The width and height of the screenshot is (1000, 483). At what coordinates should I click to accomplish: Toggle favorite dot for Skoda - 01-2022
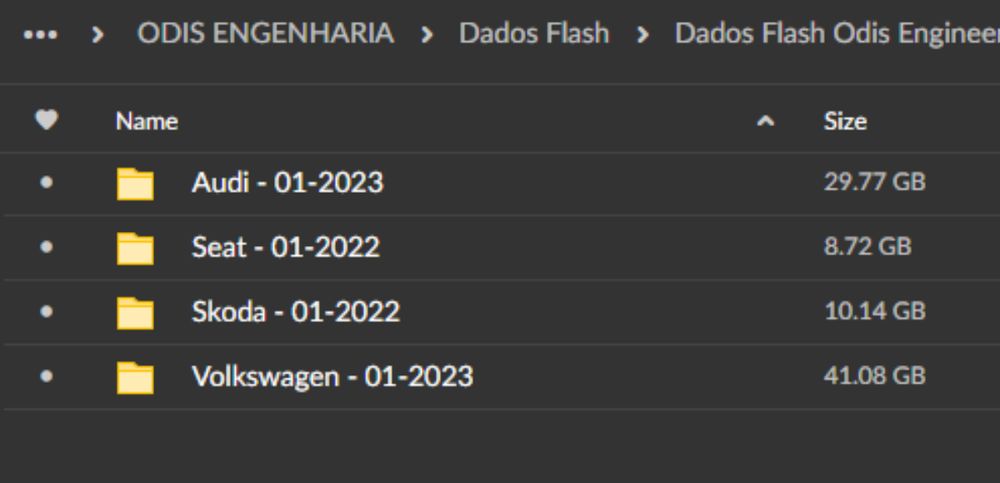pos(47,313)
